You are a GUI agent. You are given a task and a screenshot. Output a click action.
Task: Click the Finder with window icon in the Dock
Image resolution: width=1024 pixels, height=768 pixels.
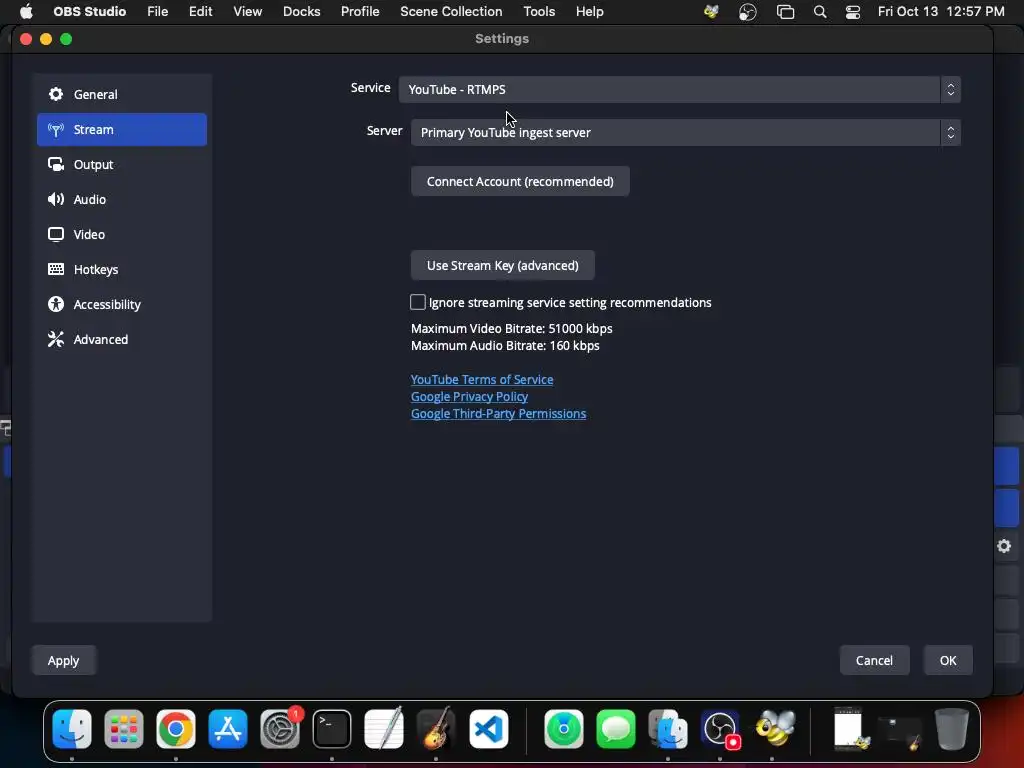click(x=667, y=728)
